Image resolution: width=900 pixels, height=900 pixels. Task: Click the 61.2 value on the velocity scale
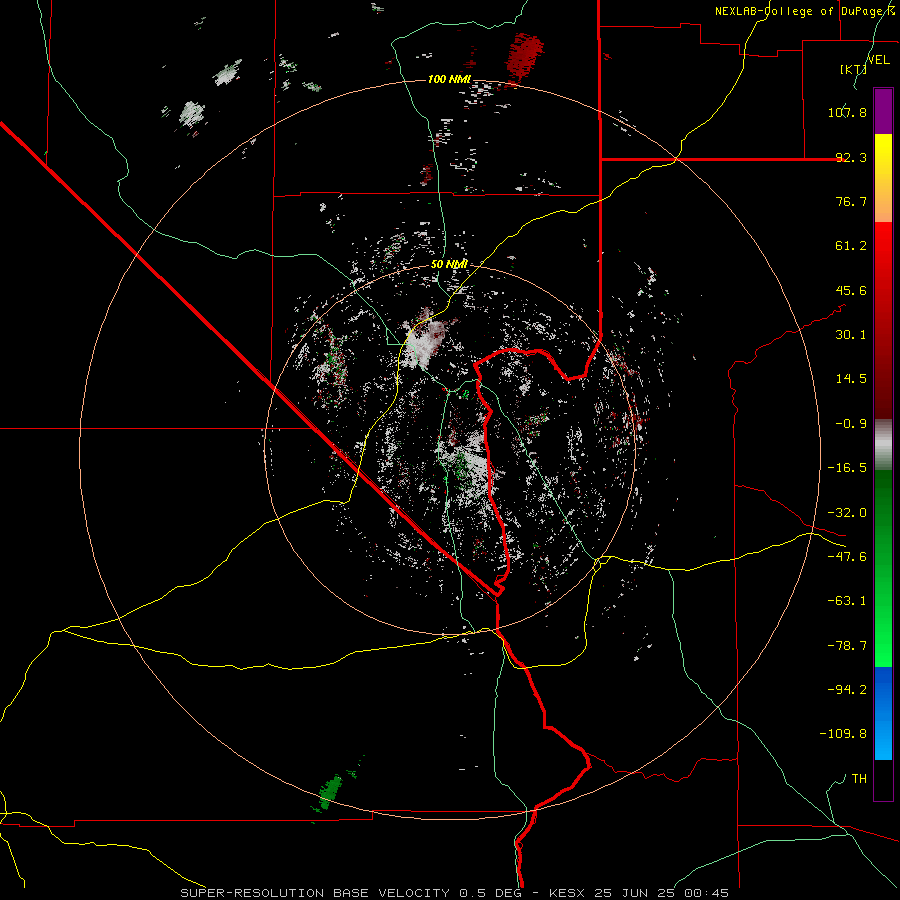coord(851,246)
